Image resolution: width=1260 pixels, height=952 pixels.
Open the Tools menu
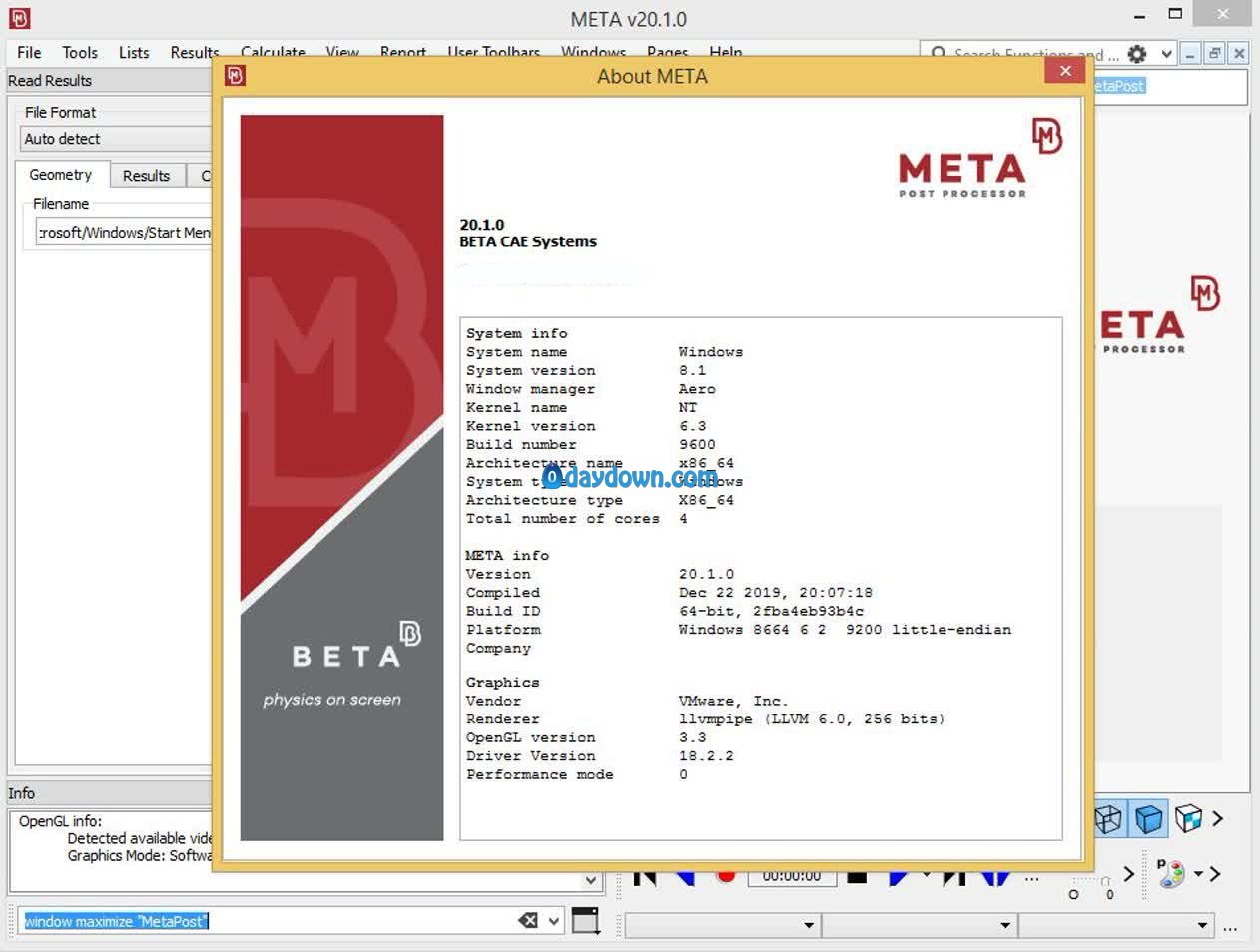point(80,53)
